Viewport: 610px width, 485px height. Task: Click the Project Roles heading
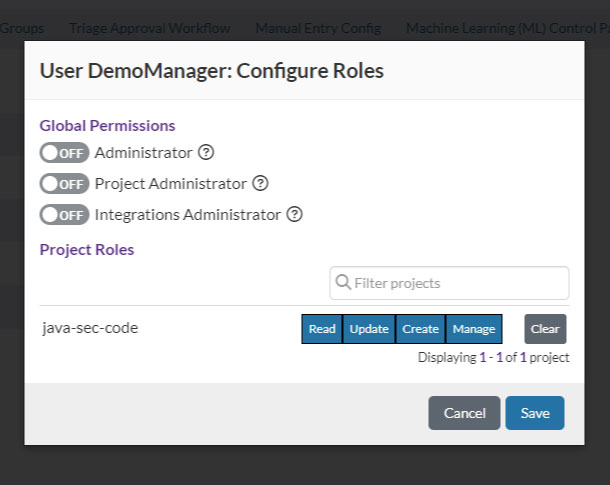coord(87,250)
